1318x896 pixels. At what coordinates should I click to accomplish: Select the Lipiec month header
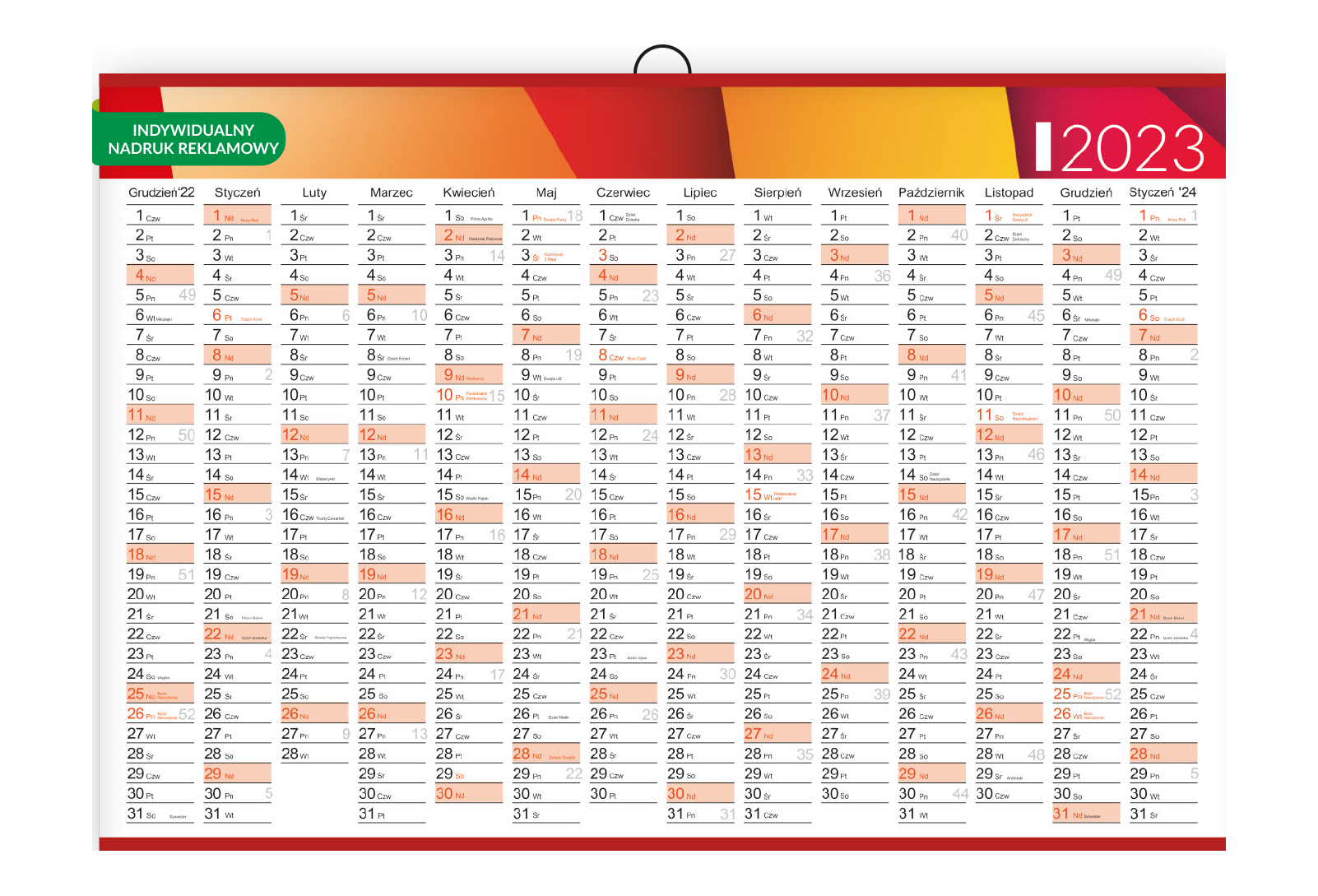pos(700,193)
